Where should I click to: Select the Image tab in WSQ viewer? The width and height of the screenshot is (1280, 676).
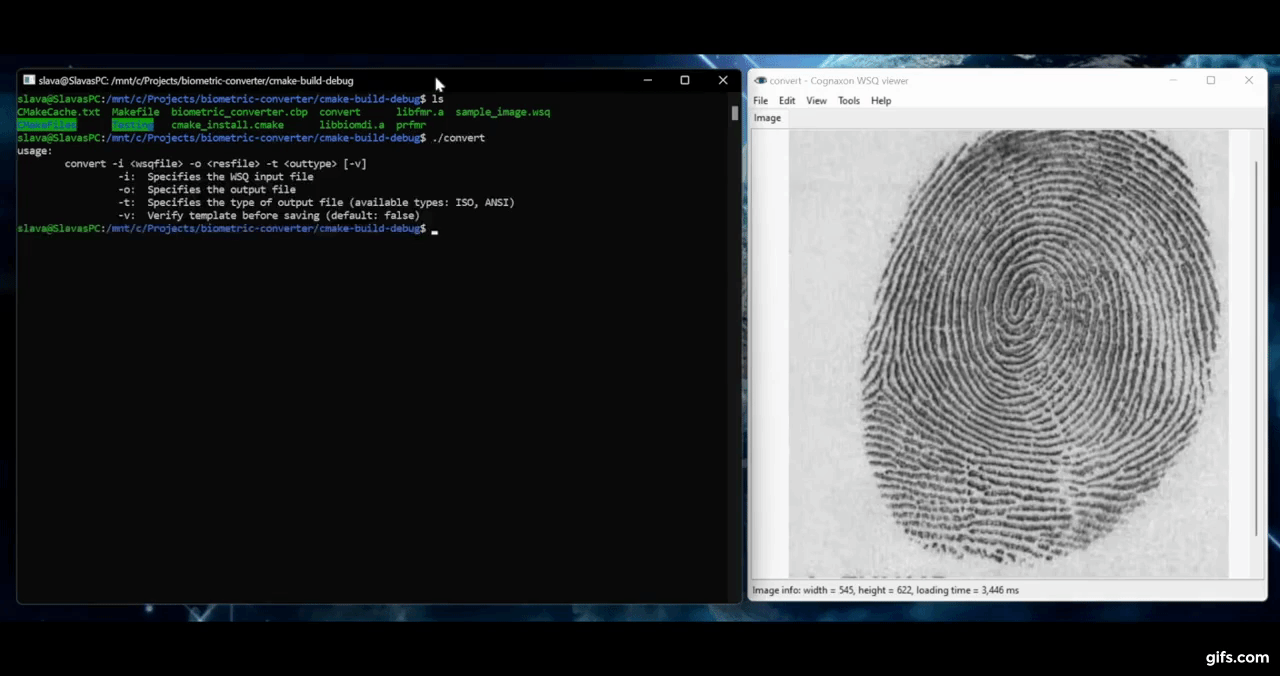(767, 117)
